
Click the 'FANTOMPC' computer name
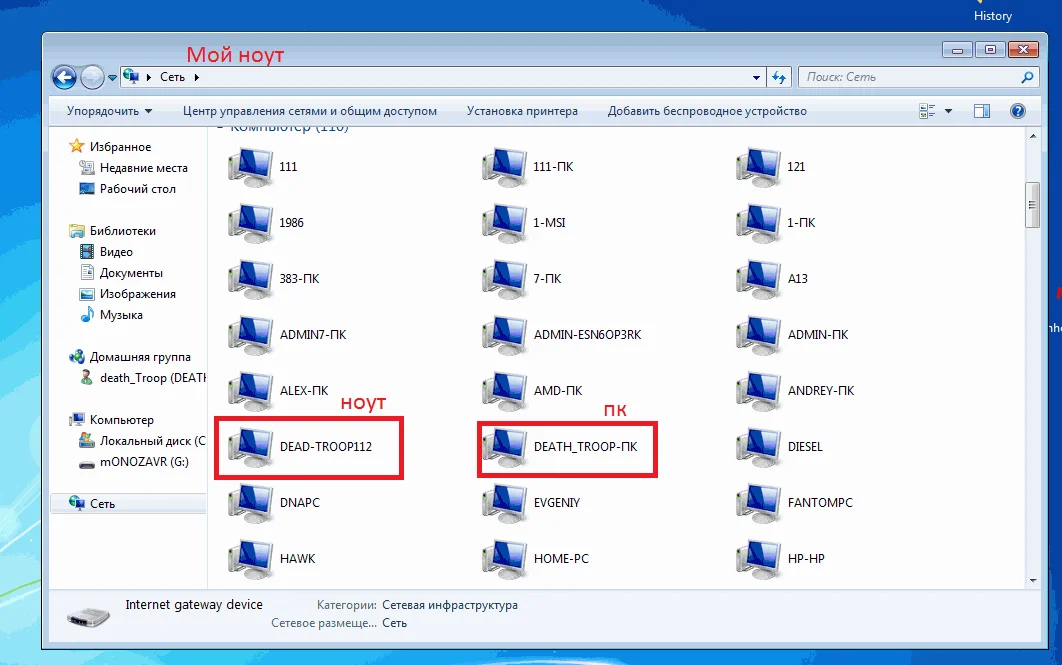pos(820,503)
